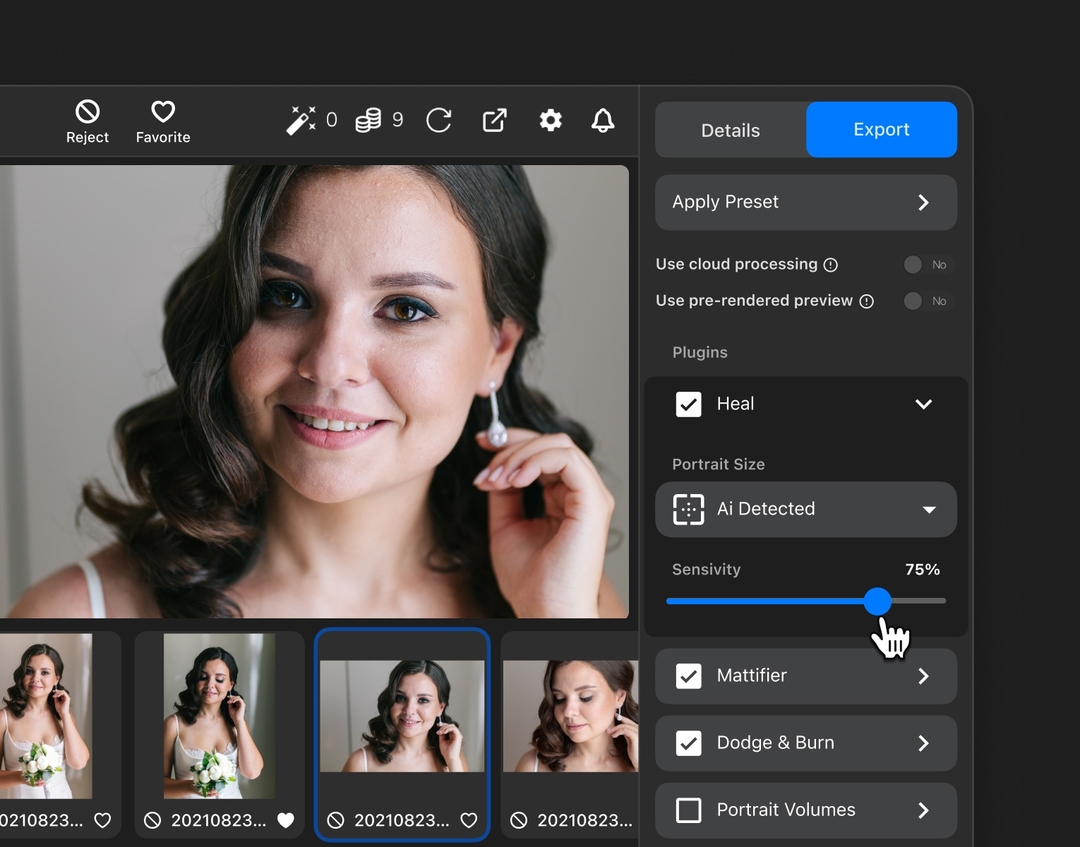Click the magic wand retouch icon
This screenshot has height=847, width=1080.
[301, 121]
